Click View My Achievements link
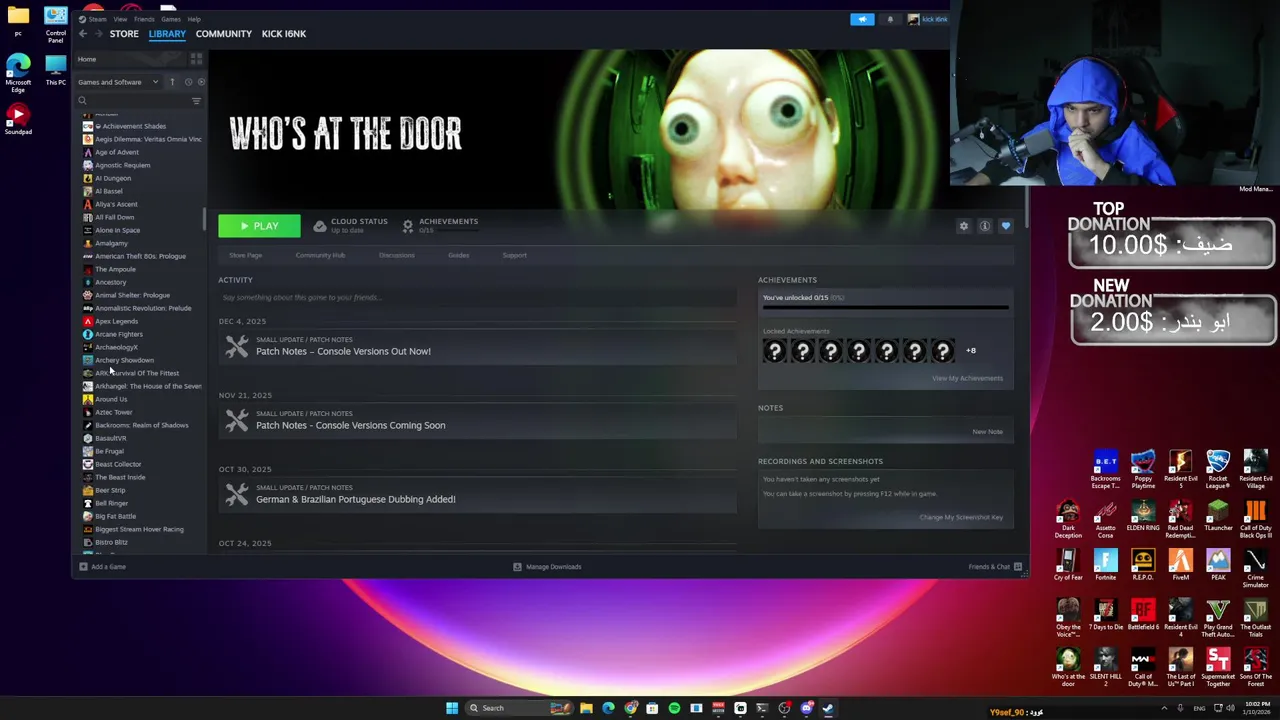Screen dimensions: 1280x720 click(x=967, y=378)
